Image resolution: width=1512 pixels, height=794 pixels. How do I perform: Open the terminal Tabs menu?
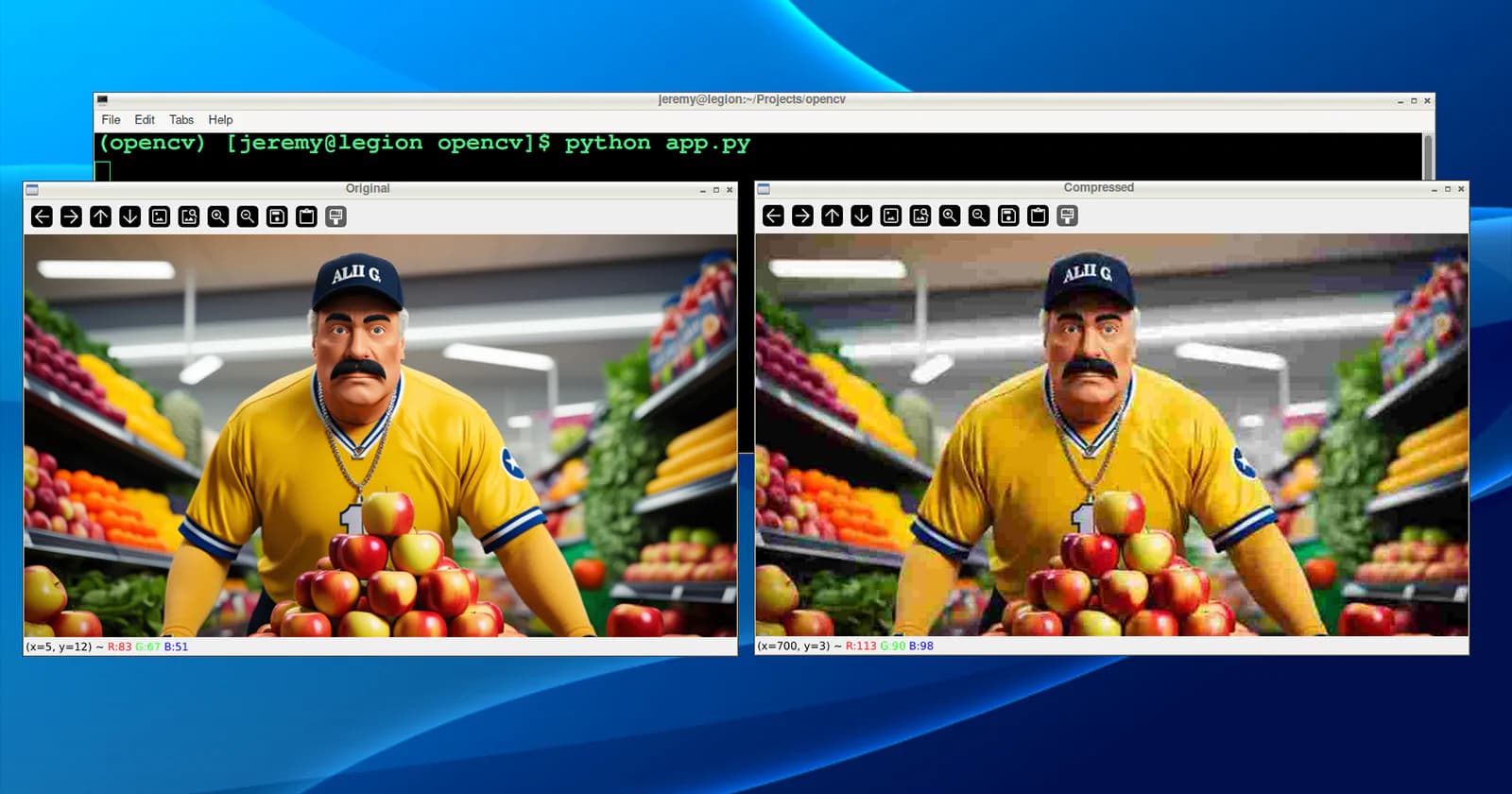[181, 120]
